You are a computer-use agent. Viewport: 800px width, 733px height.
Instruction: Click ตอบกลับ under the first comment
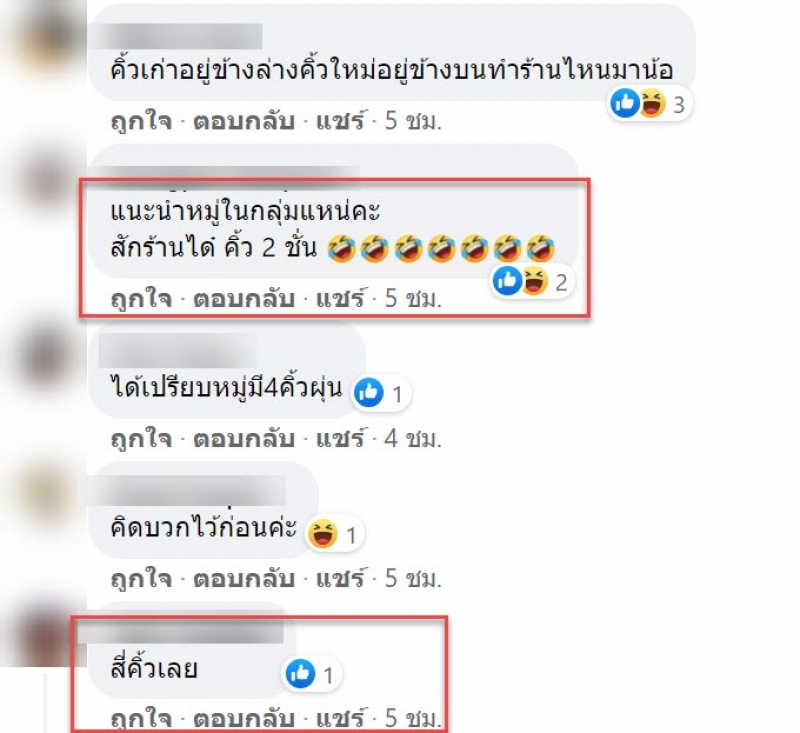[x=244, y=121]
